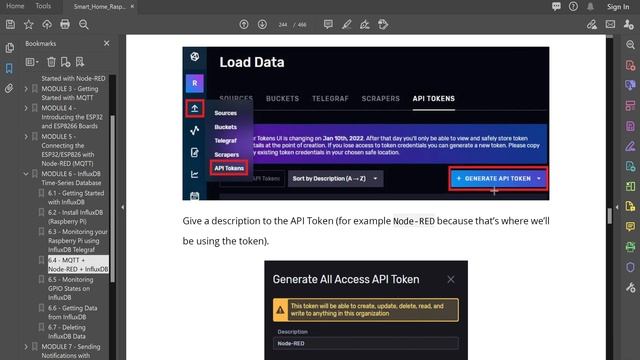Add a new bookmark icon

pyautogui.click(x=65, y=62)
